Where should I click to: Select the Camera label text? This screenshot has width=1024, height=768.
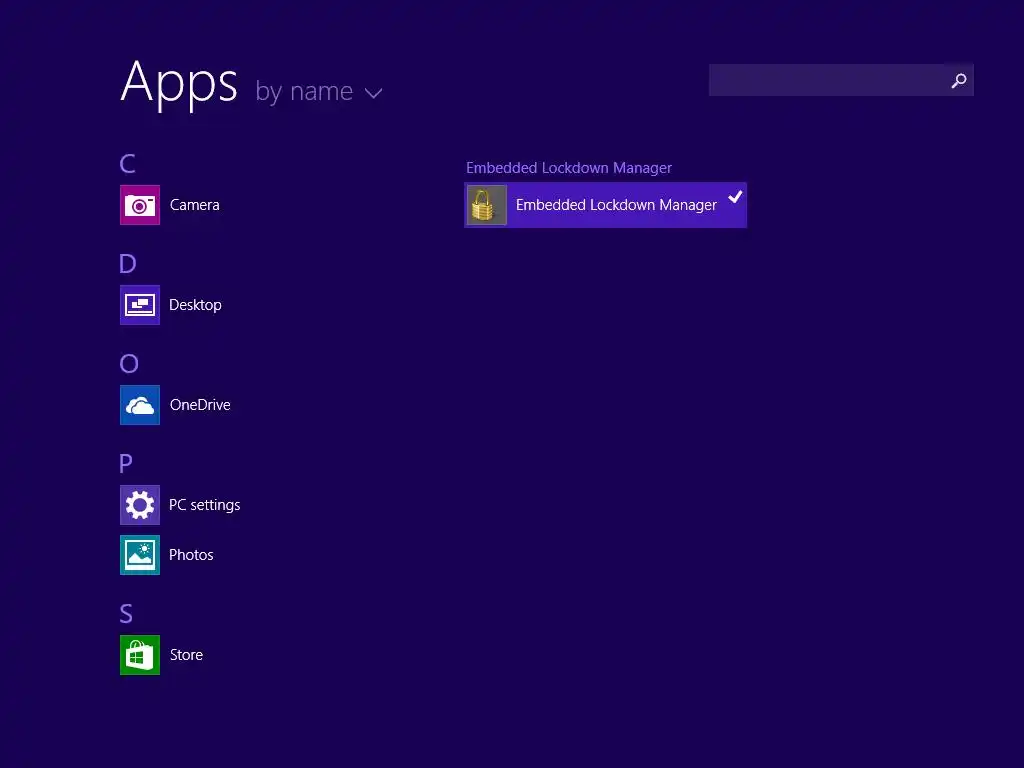tap(195, 205)
